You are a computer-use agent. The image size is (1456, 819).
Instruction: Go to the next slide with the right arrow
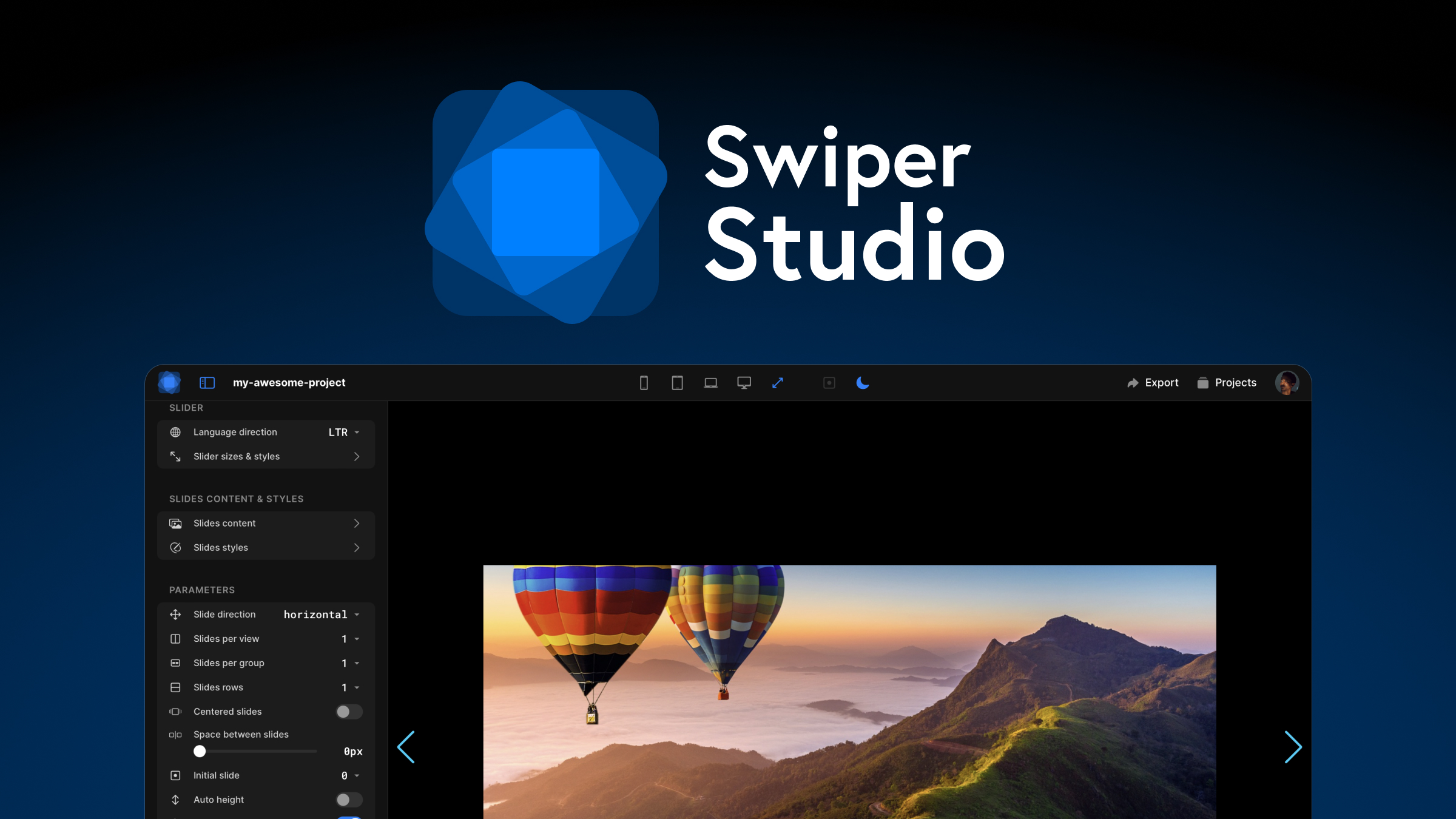1293,747
